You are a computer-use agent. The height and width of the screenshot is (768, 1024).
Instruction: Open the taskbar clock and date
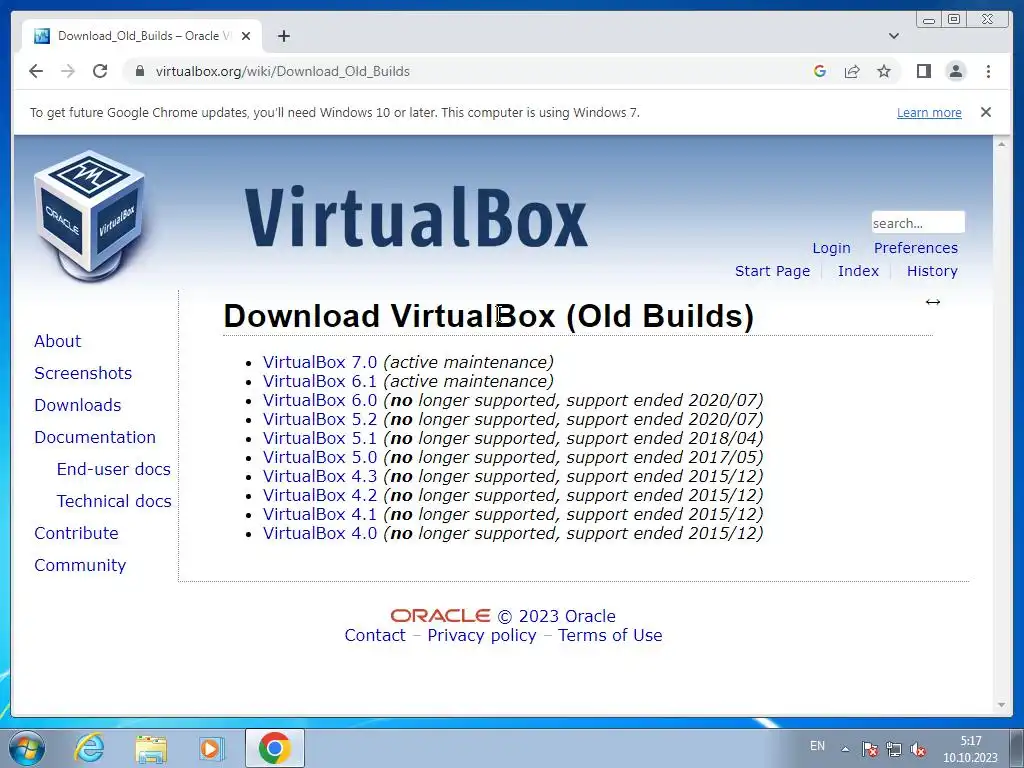(970, 749)
